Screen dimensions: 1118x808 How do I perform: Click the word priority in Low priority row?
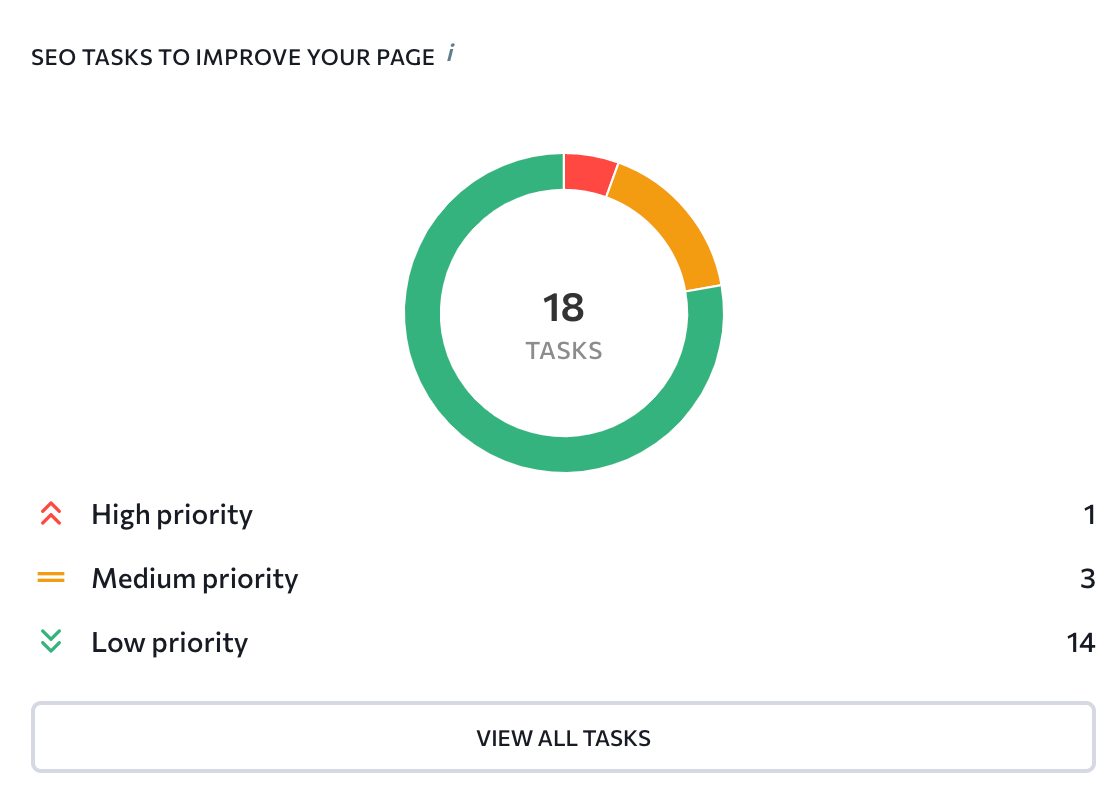[200, 644]
